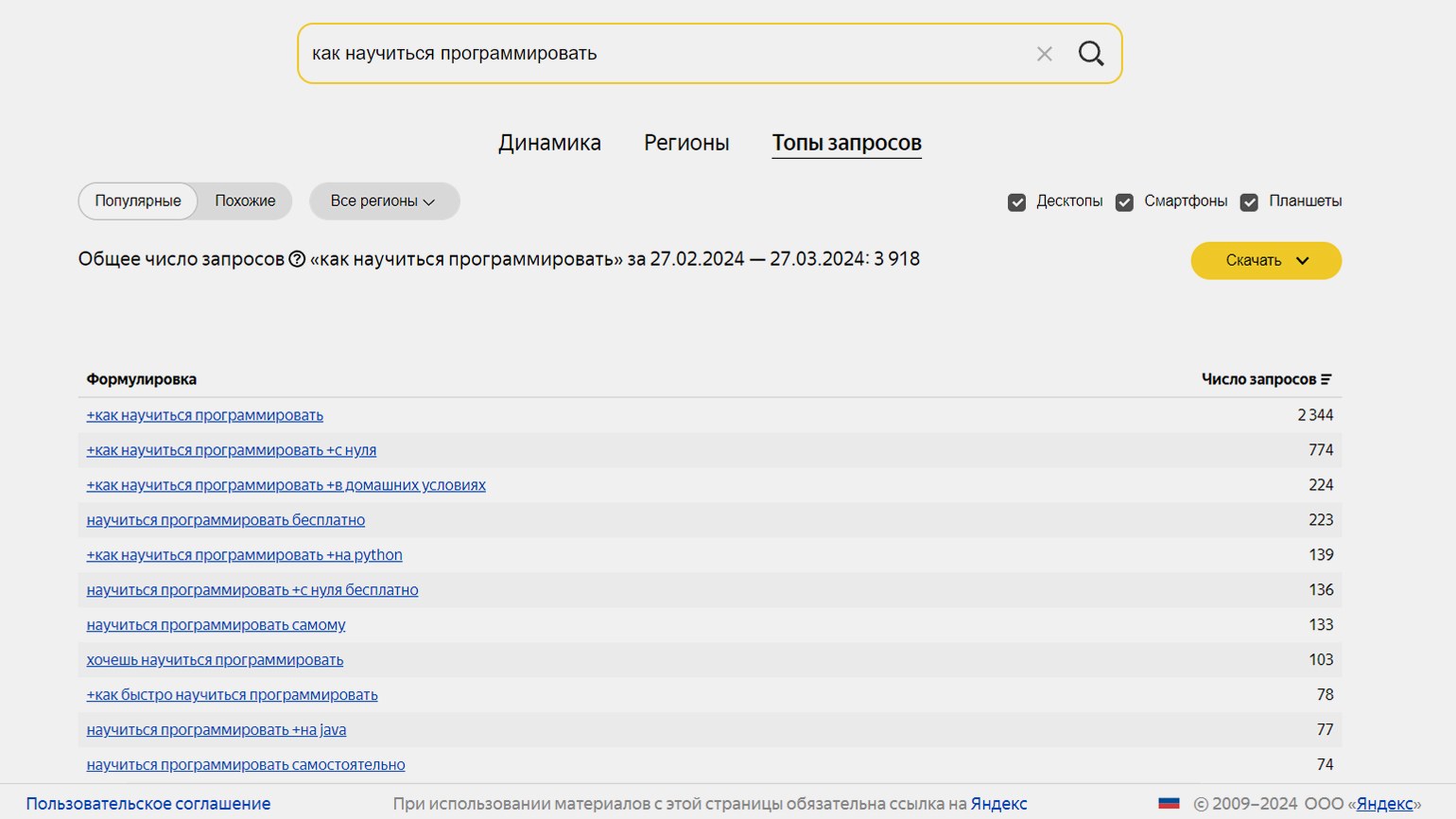Viewport: 1456px width, 819px height.
Task: Select the request count 103
Action: 1322,660
